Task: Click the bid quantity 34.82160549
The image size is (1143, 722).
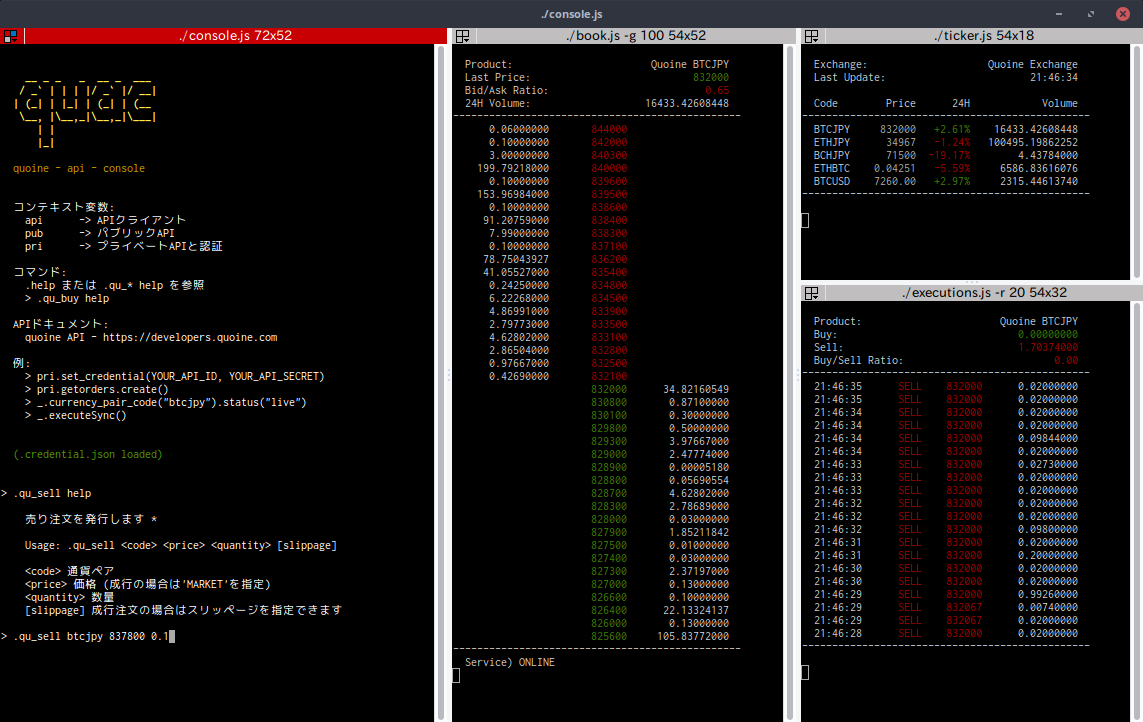Action: [696, 389]
